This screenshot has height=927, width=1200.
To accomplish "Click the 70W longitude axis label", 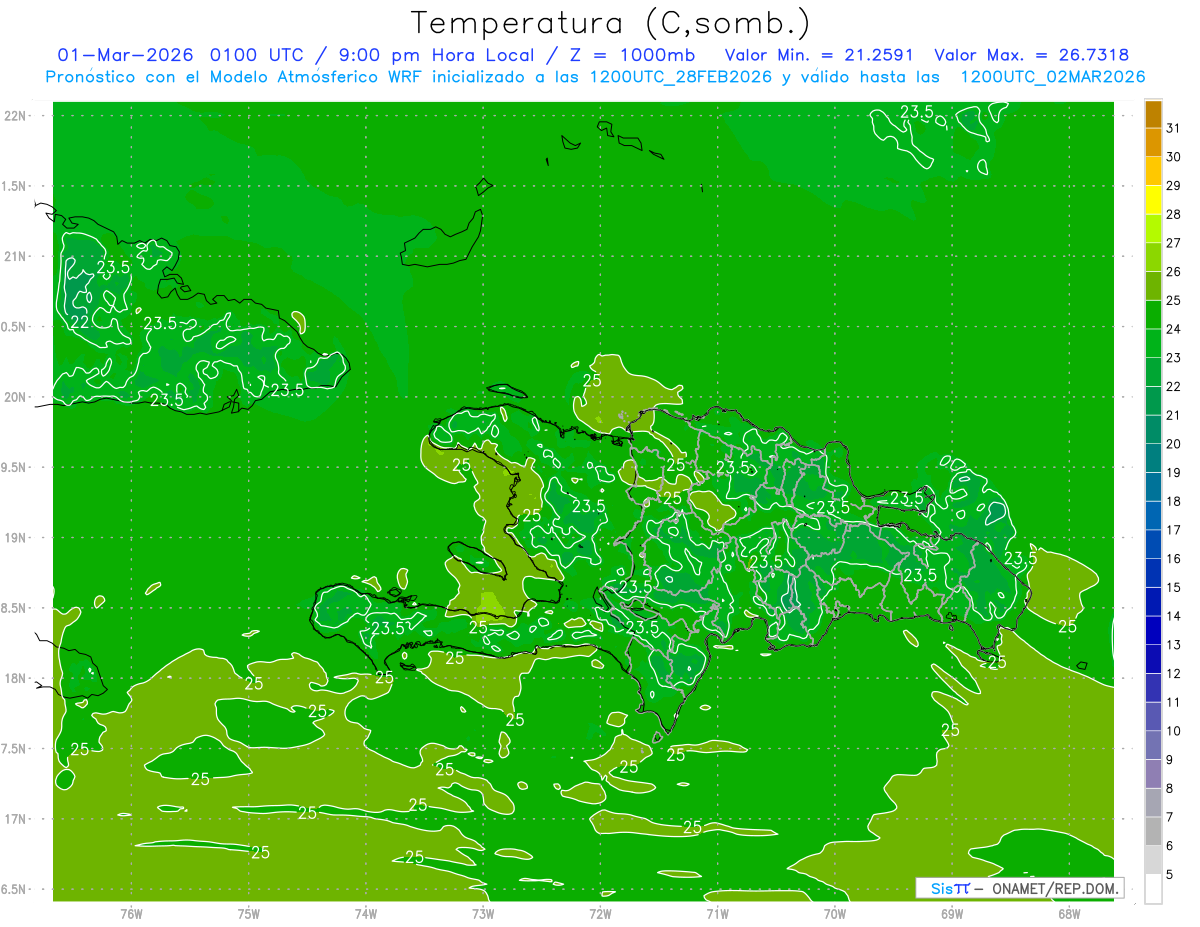I will tap(835, 914).
